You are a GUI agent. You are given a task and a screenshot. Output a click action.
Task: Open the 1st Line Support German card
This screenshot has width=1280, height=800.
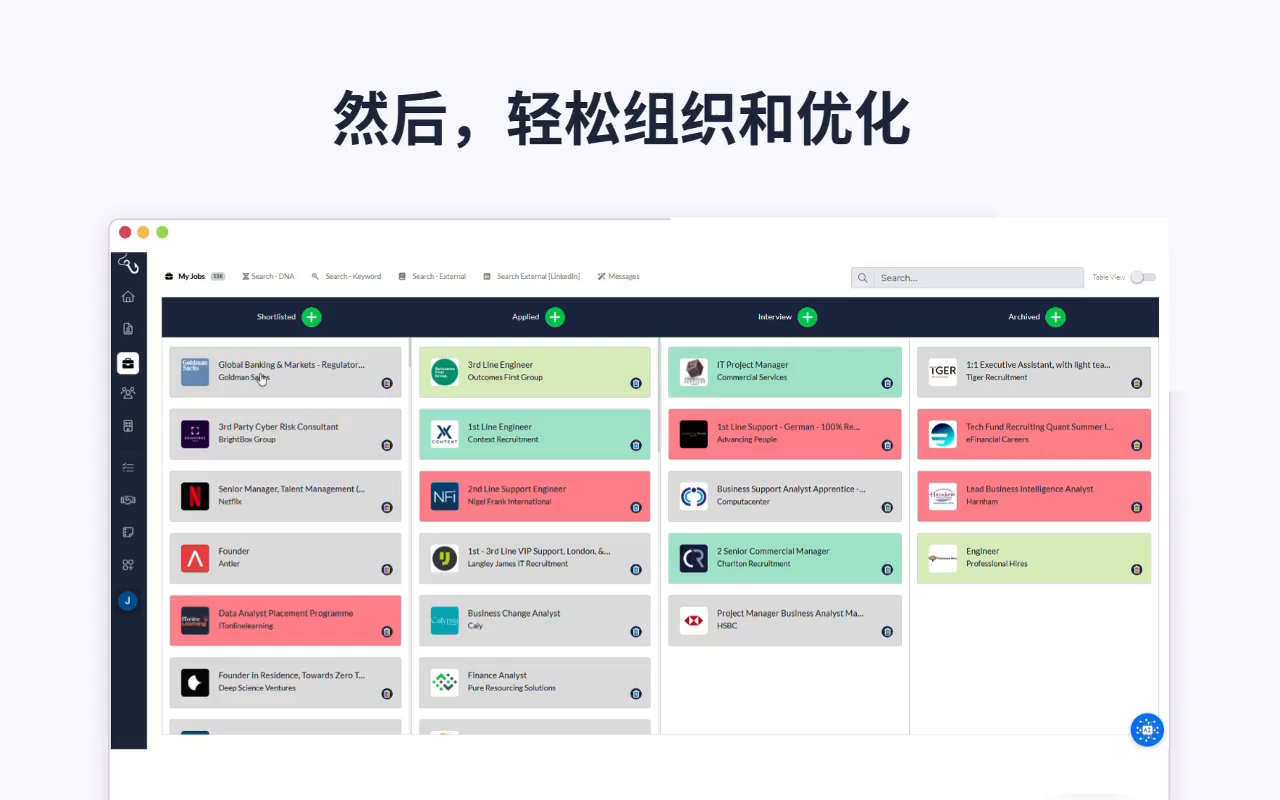[x=784, y=434]
